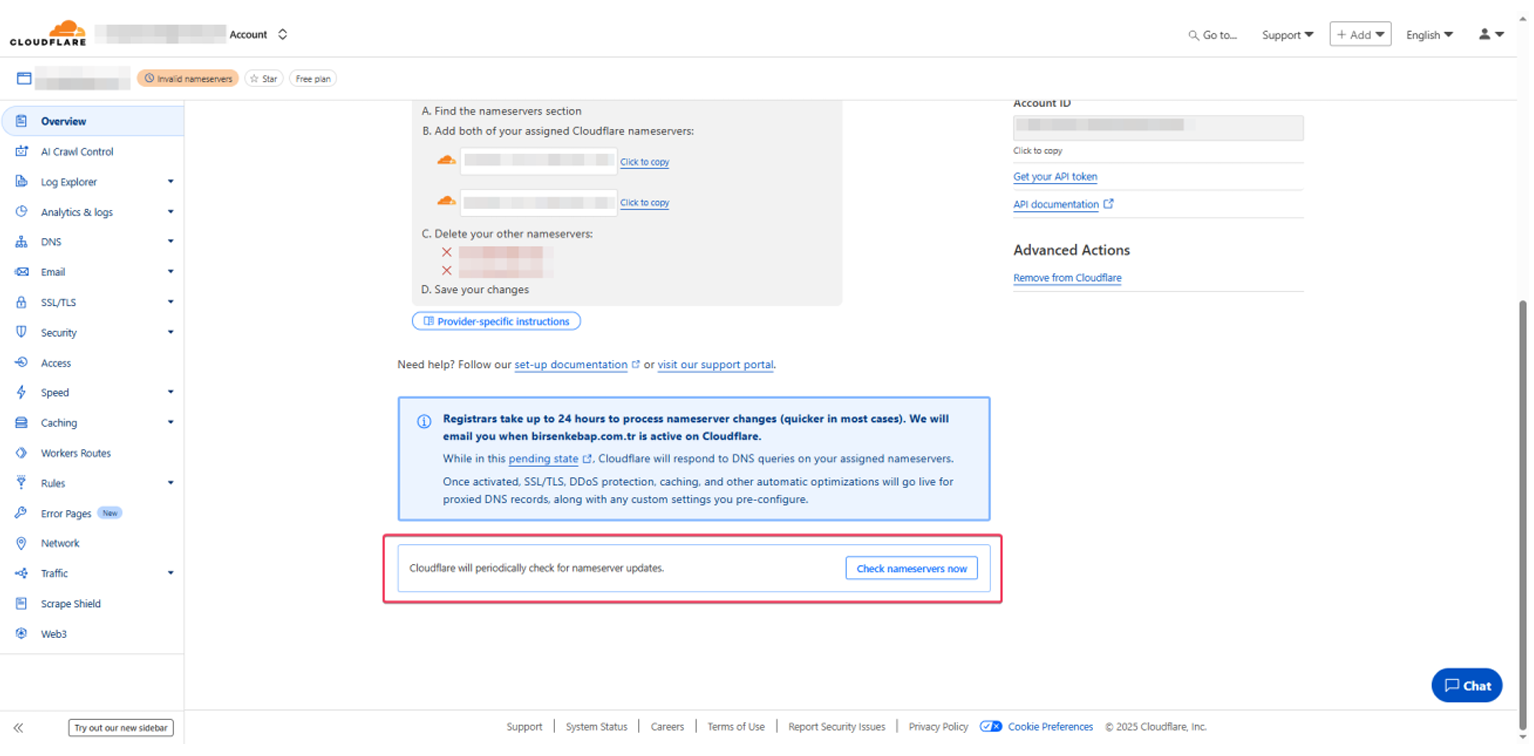The image size is (1534, 756).
Task: Star this domain
Action: pos(264,78)
